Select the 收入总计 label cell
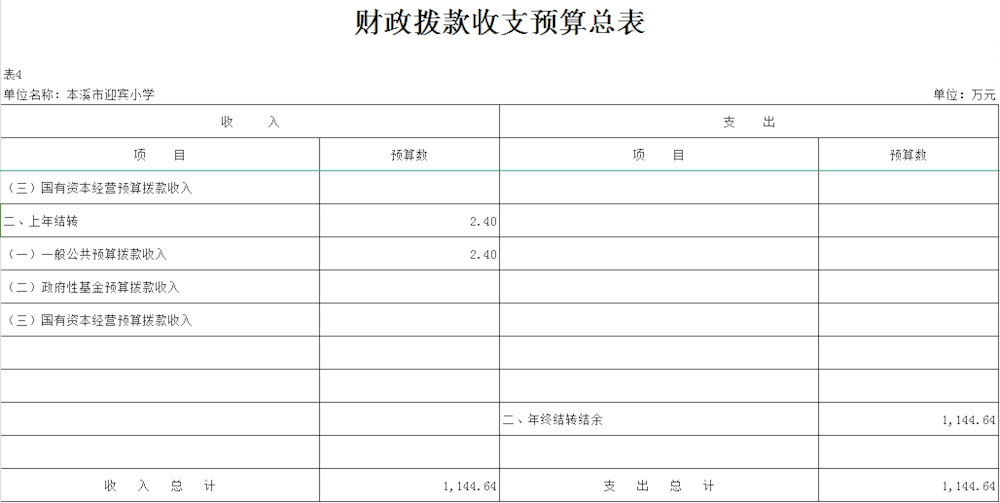The image size is (1000, 503). (x=160, y=486)
